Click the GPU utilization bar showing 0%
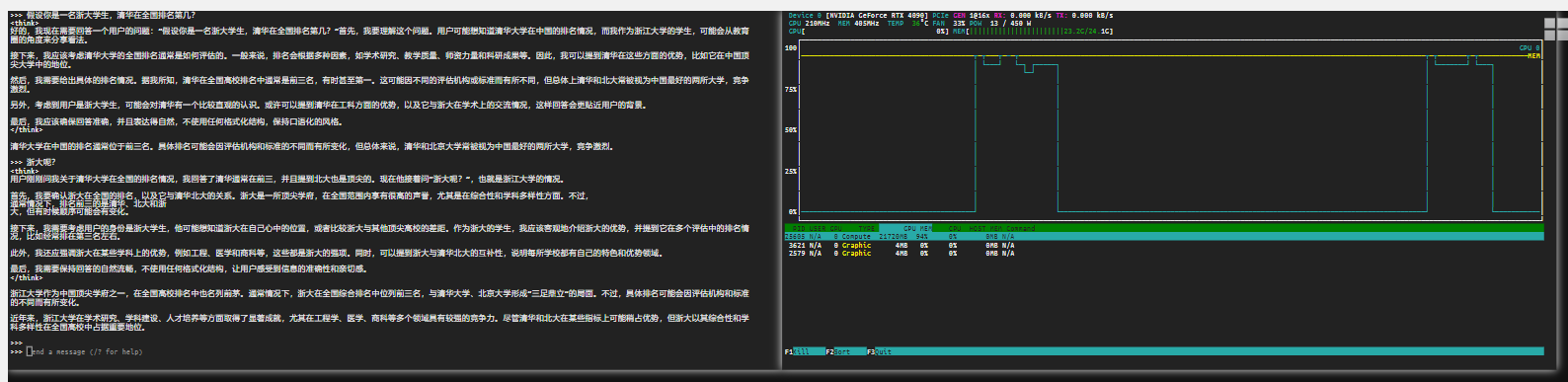Image resolution: width=1568 pixels, height=382 pixels. pyautogui.click(x=868, y=32)
